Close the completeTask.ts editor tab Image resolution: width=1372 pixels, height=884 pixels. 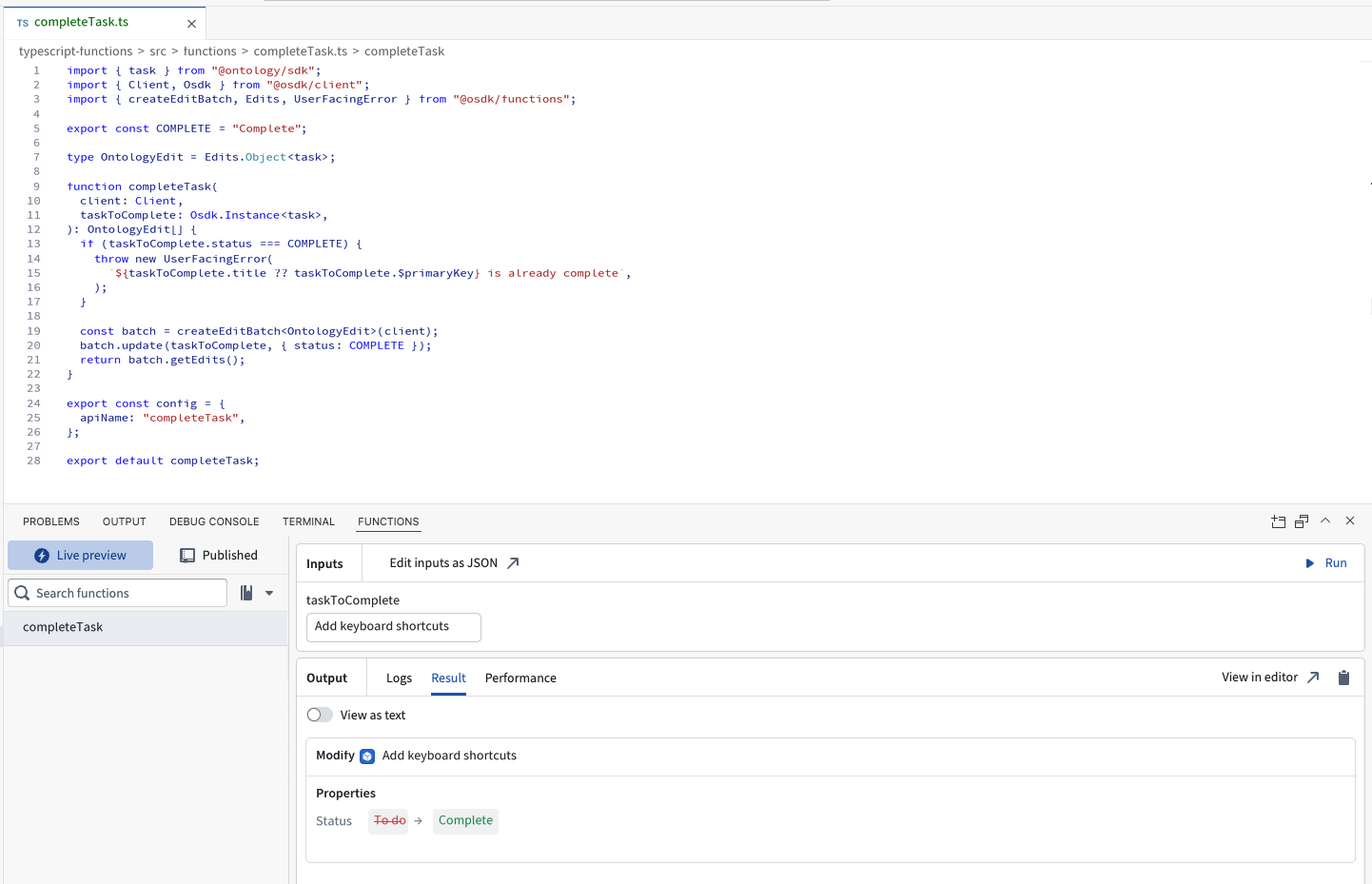[x=191, y=23]
